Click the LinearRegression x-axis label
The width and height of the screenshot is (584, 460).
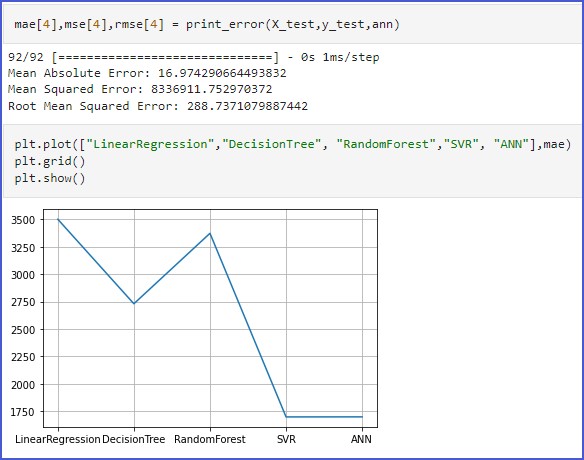58,440
